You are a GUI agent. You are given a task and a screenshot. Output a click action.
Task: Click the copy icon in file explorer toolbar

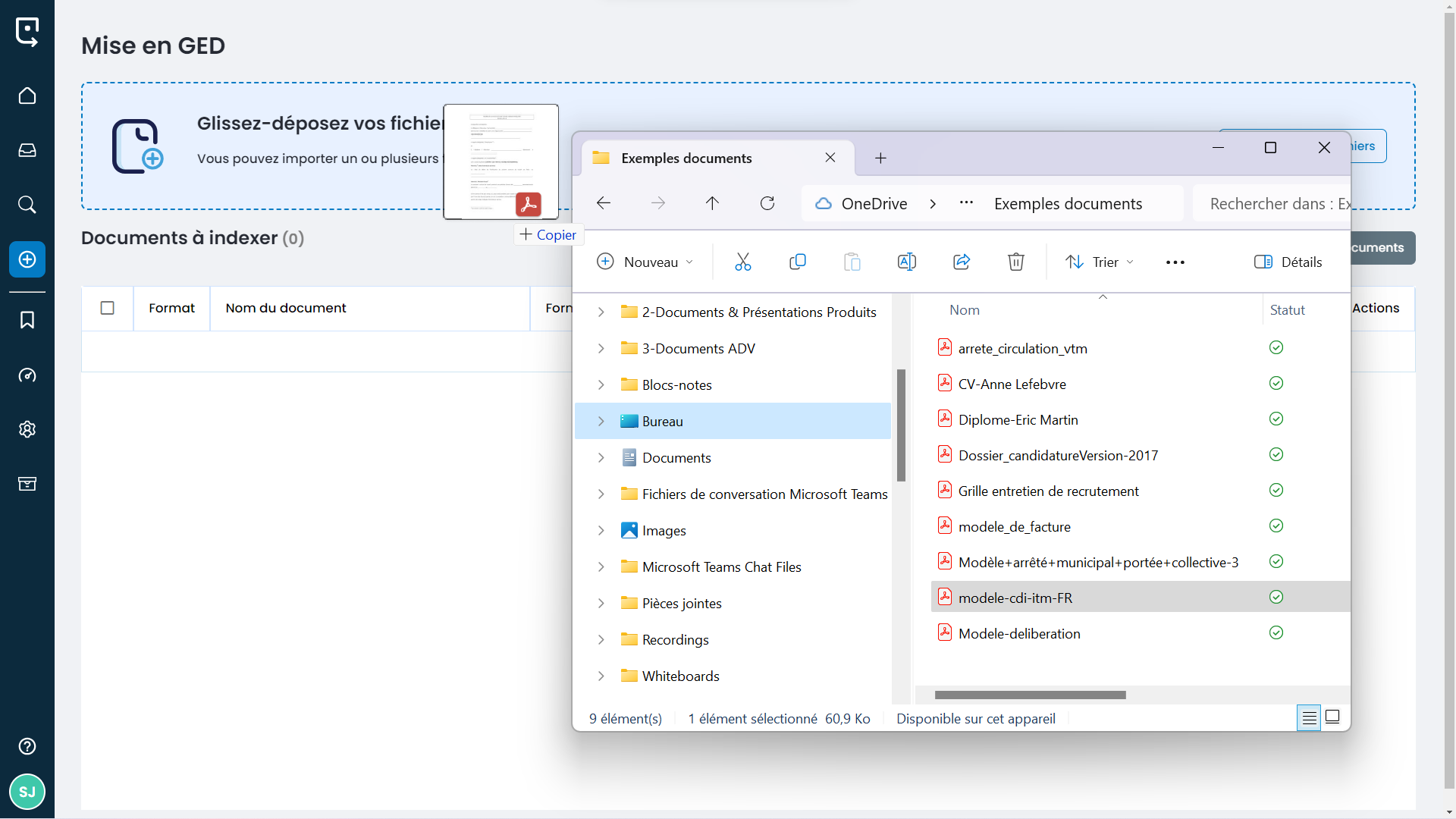coord(798,262)
